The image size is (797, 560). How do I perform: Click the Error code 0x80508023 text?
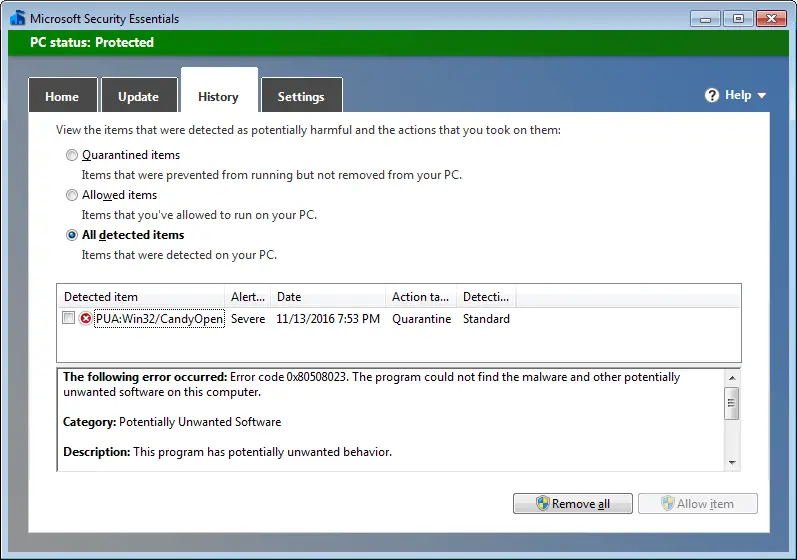(288, 377)
